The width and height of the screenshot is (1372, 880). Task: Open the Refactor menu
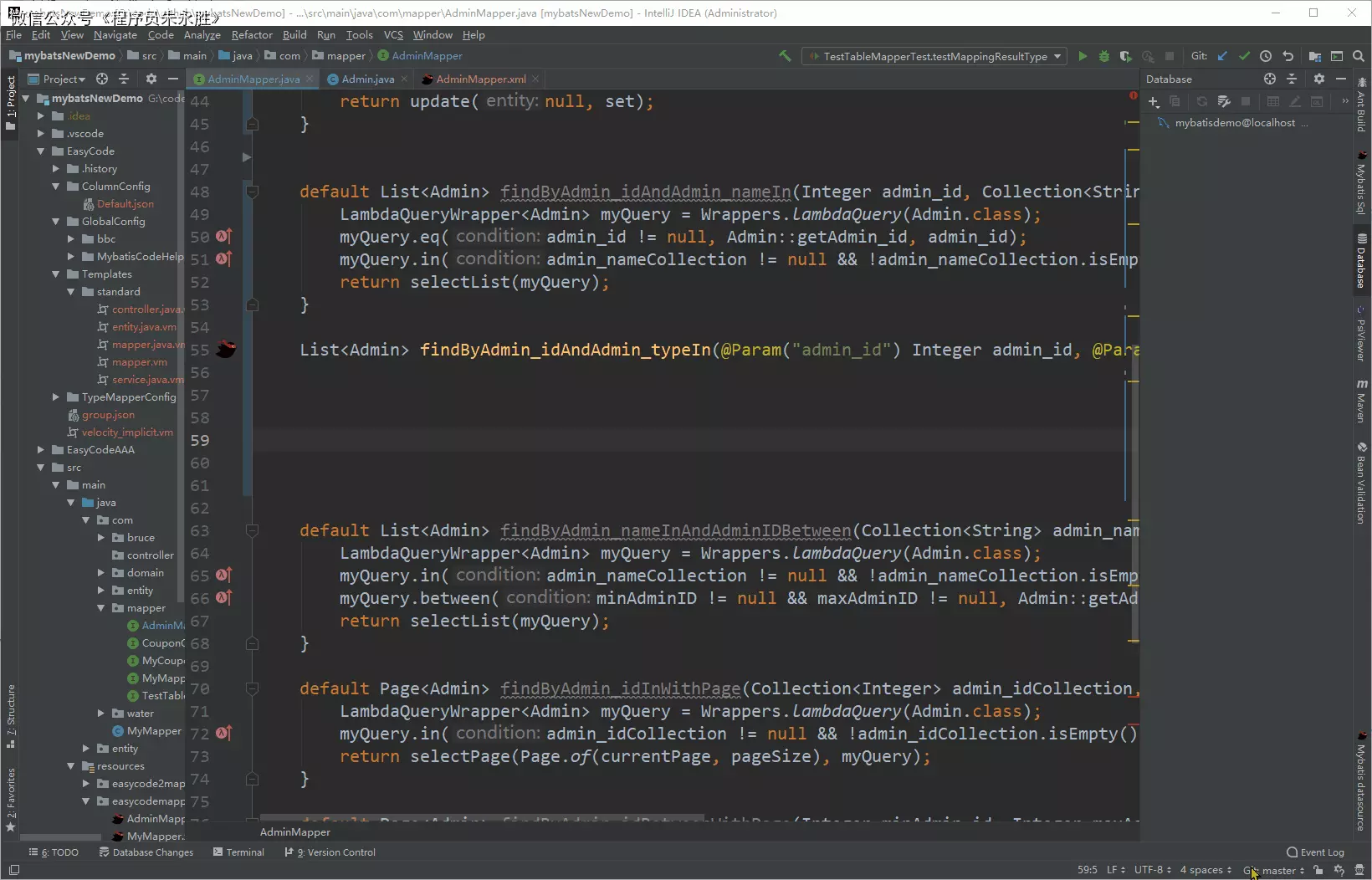tap(252, 35)
